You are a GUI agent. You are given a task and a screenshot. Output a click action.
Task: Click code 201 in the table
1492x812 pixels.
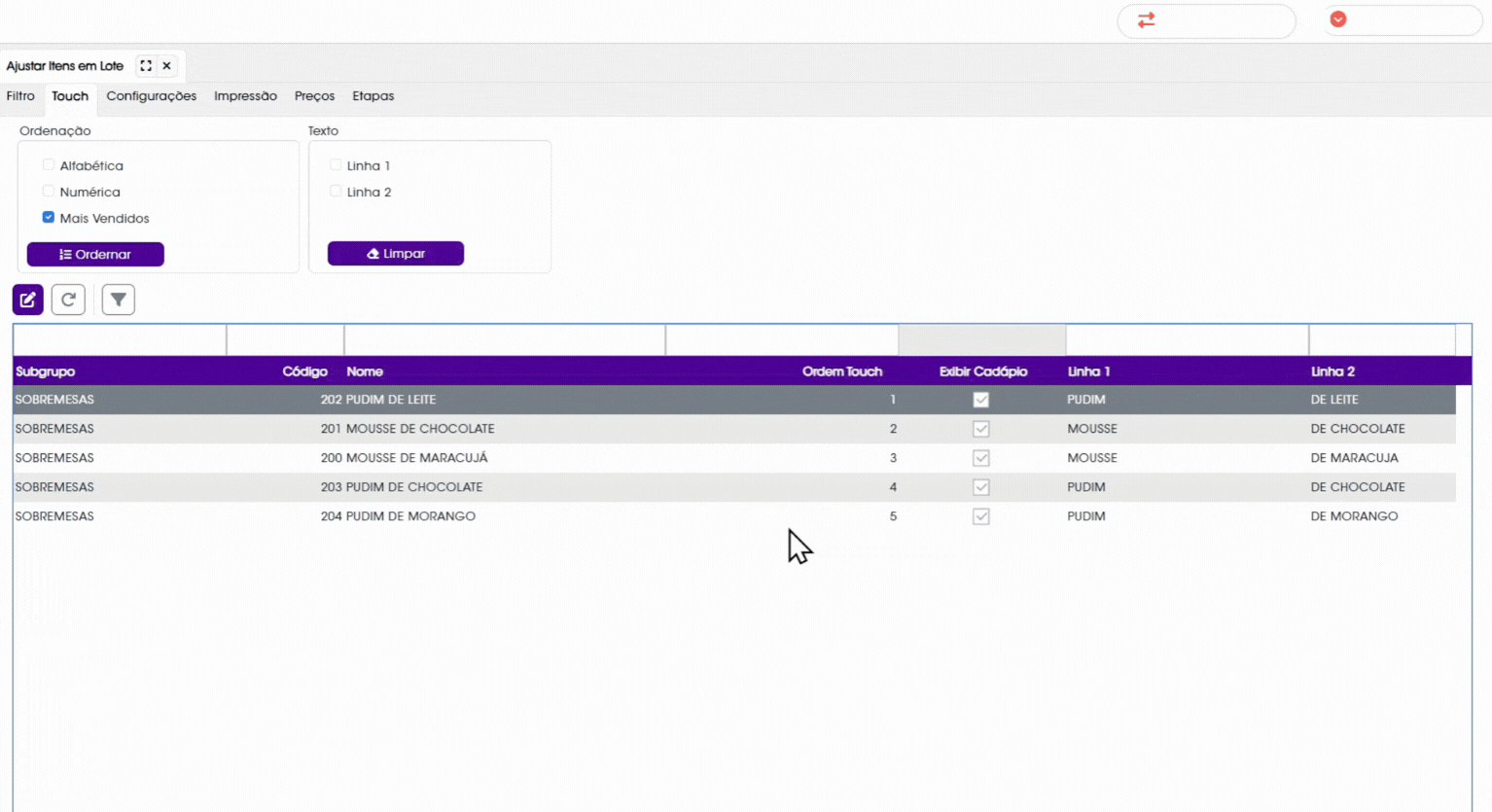[332, 429]
